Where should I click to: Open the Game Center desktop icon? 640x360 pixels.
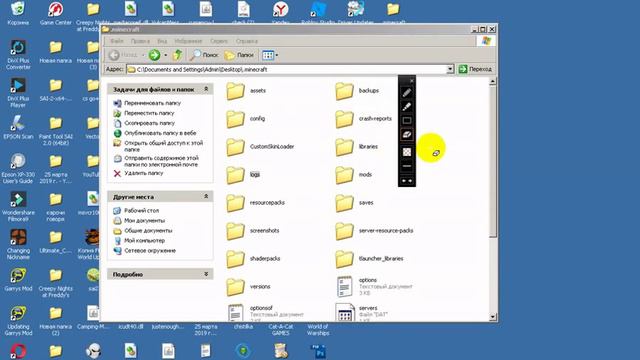[x=56, y=13]
